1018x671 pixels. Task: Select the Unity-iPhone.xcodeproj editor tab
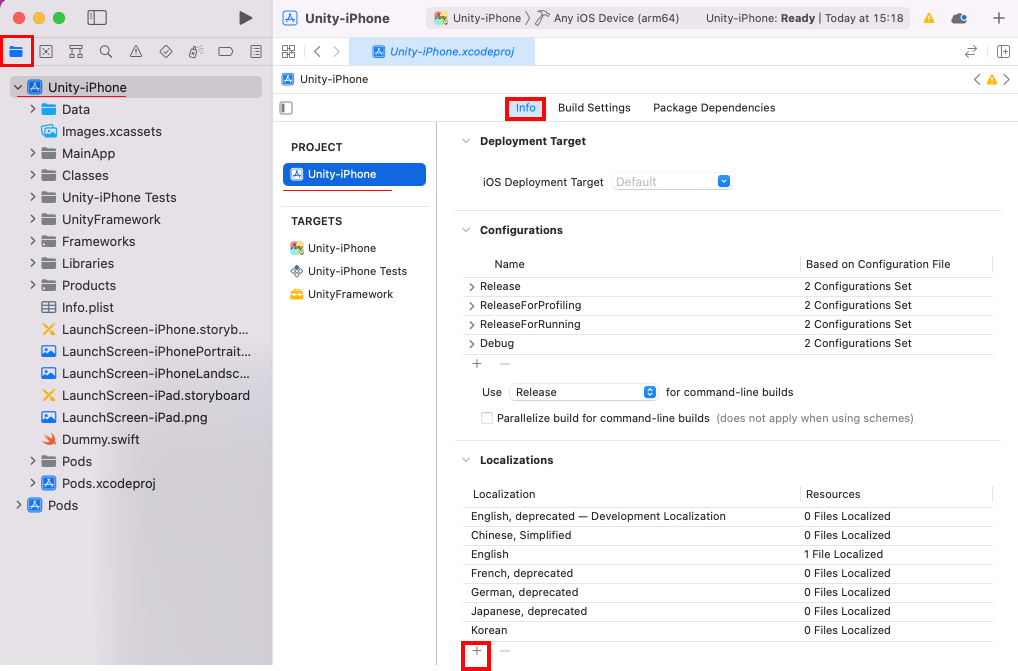(442, 51)
